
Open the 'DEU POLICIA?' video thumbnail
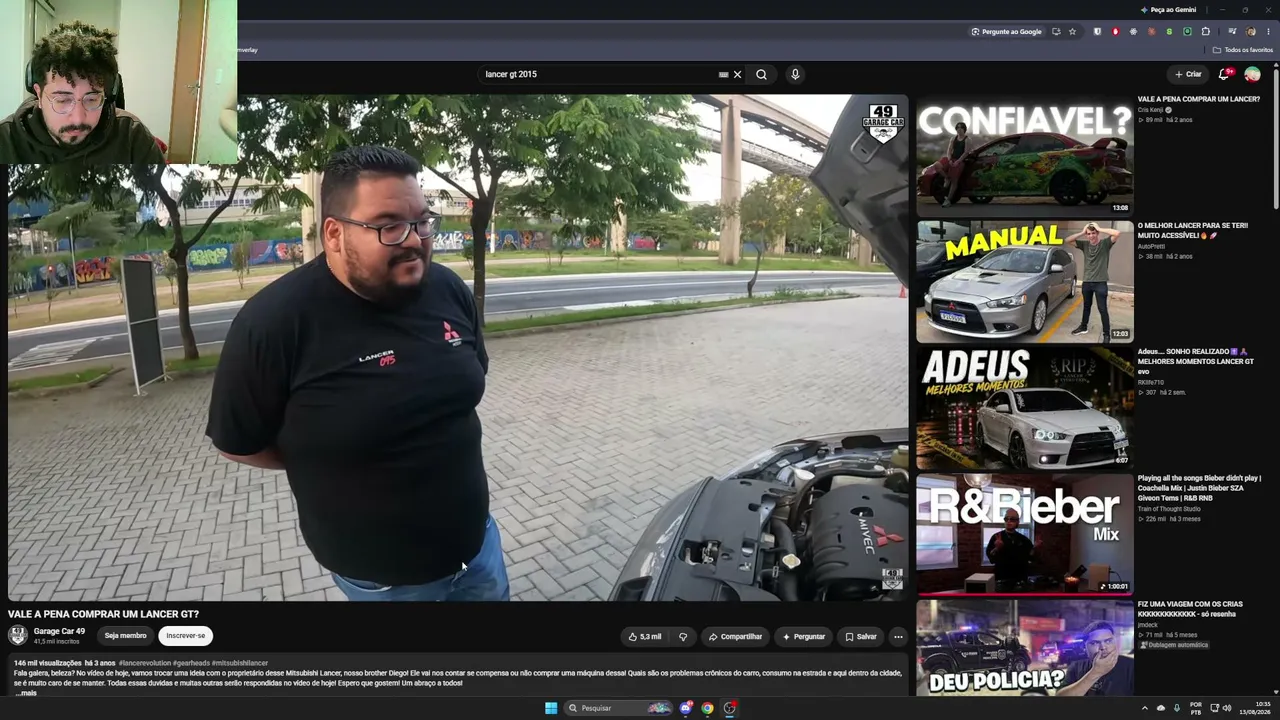[1025, 647]
